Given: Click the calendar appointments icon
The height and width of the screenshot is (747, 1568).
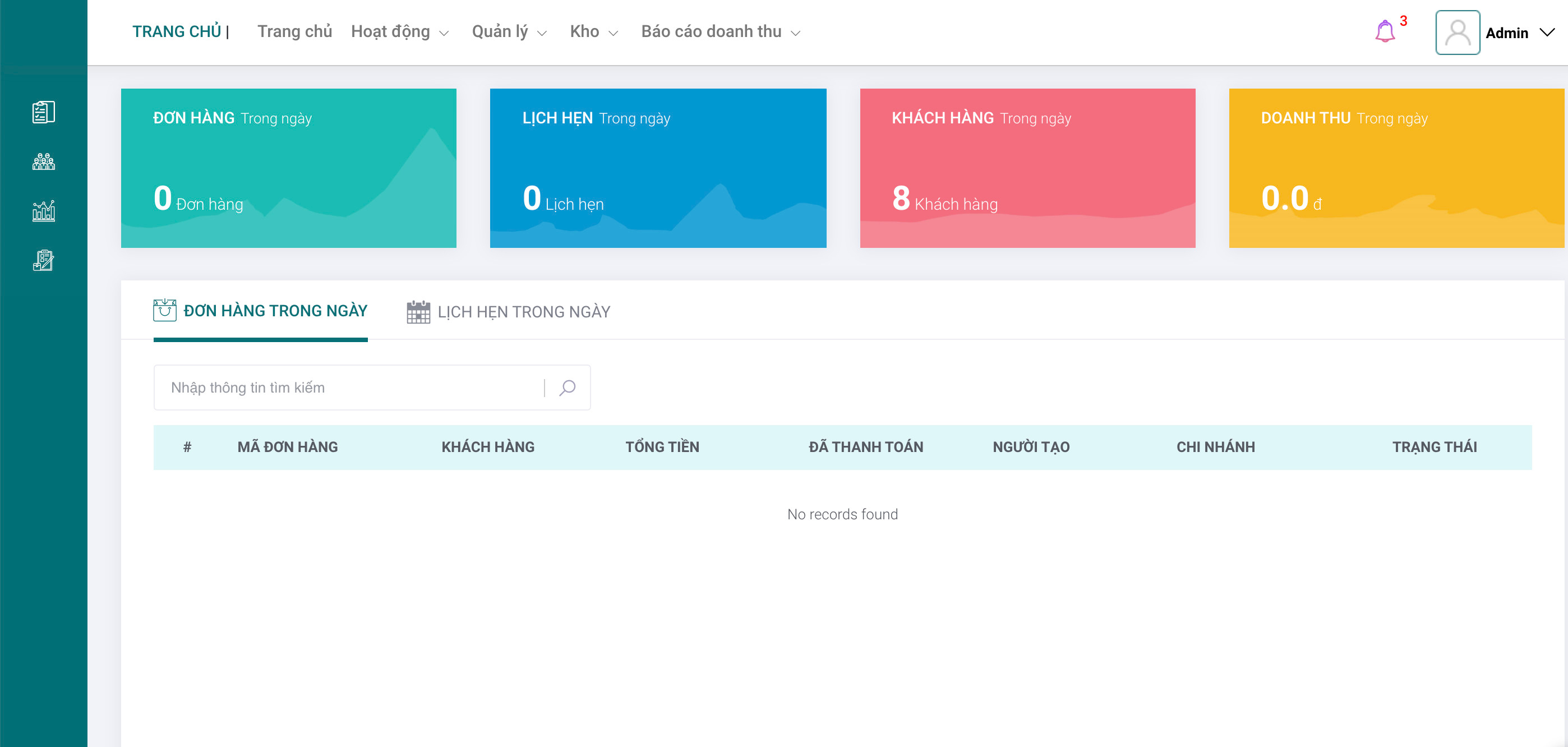Looking at the screenshot, I should (x=418, y=312).
